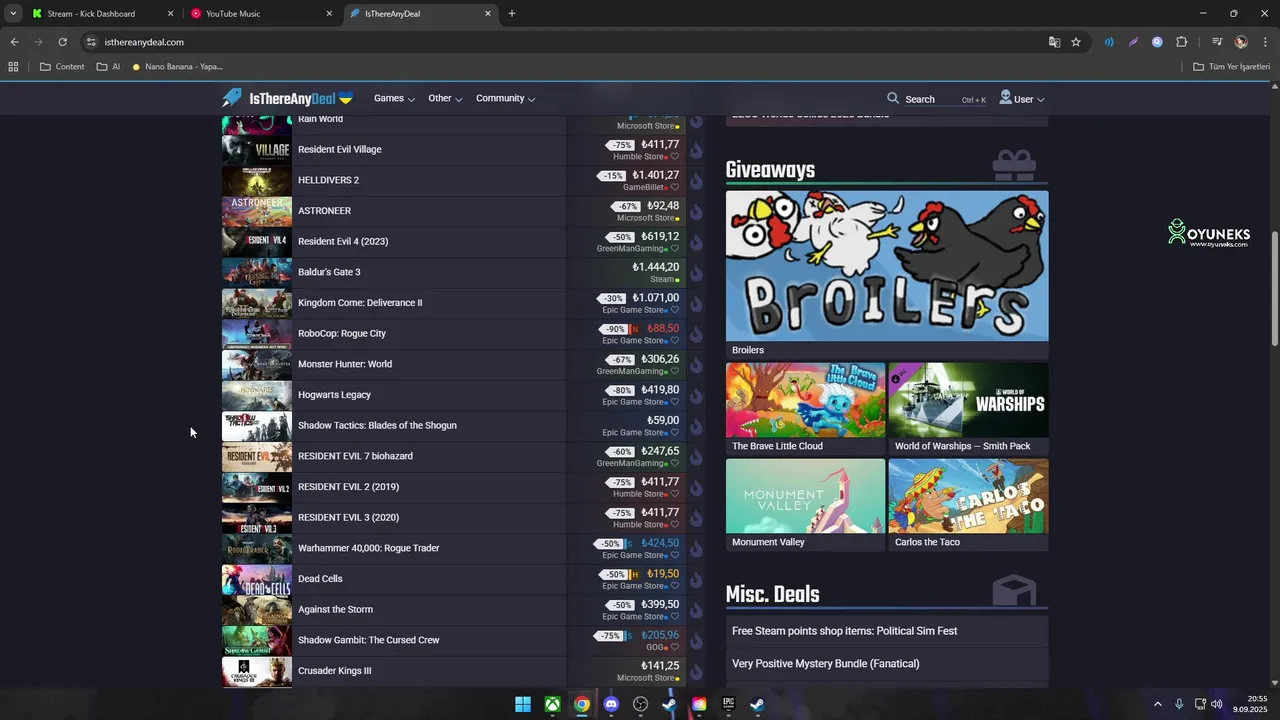Open the Crusader Kings III game link
The width and height of the screenshot is (1280, 720).
click(x=334, y=671)
